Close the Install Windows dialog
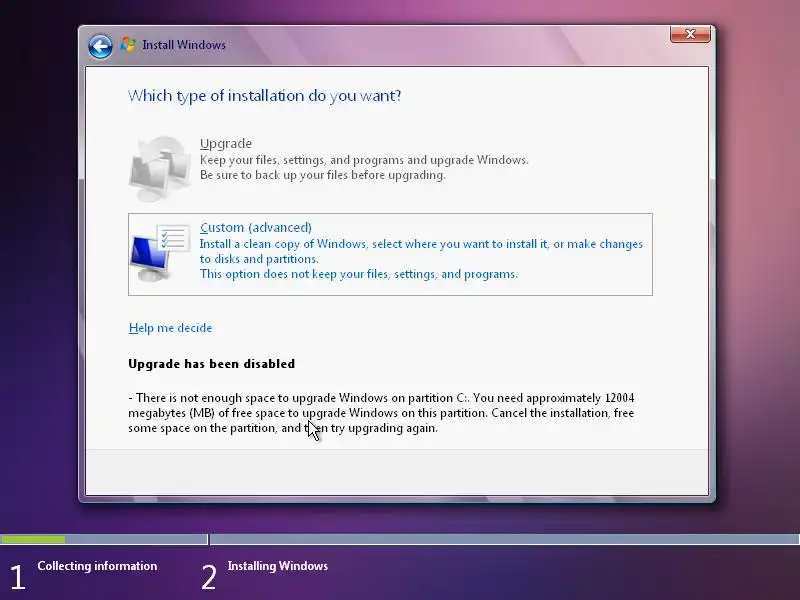800x600 pixels. click(690, 34)
